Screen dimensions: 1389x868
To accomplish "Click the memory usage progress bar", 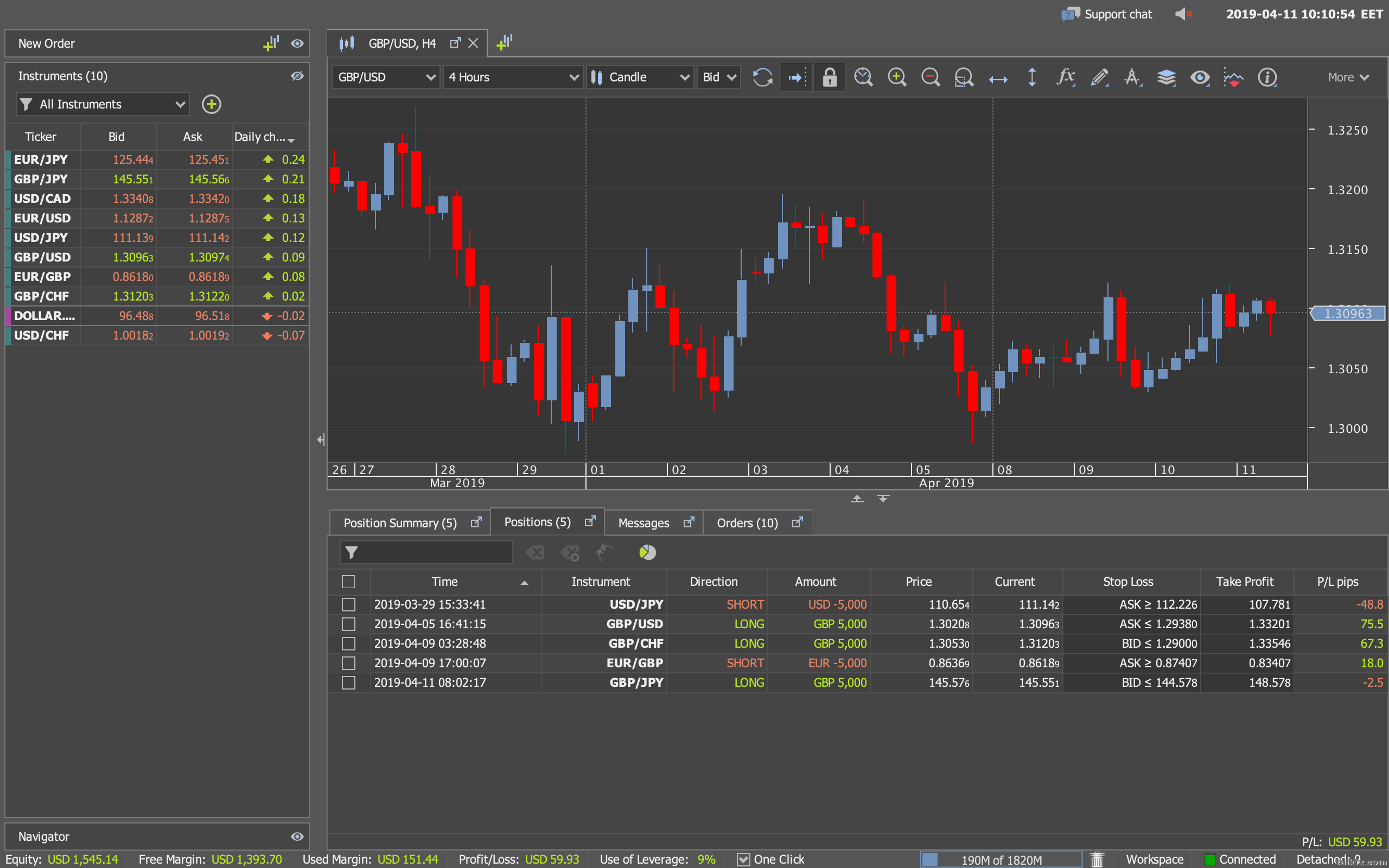I will pyautogui.click(x=1001, y=859).
